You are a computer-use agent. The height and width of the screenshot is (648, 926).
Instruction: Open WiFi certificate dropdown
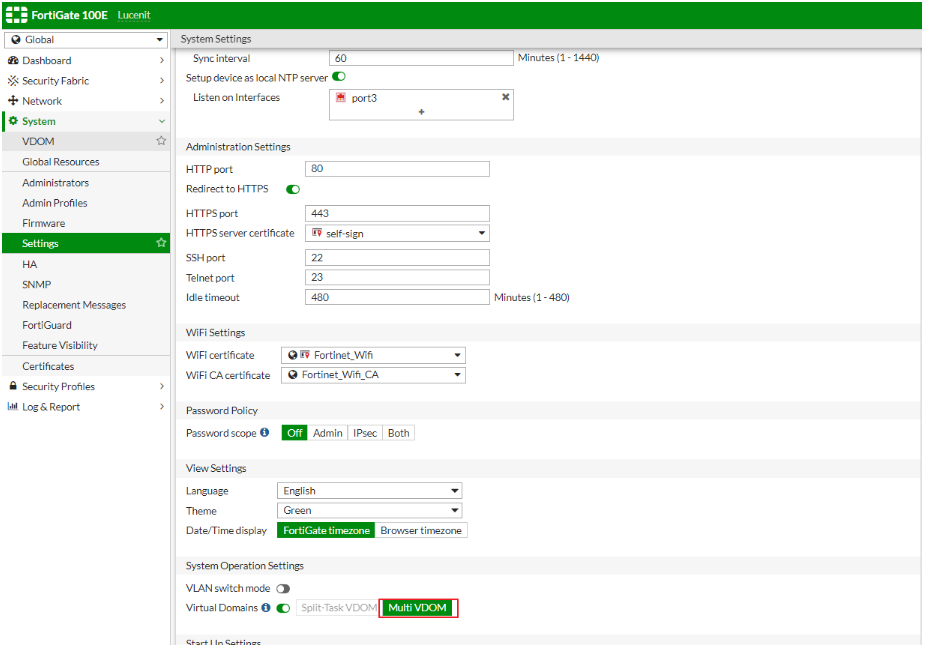coord(373,355)
